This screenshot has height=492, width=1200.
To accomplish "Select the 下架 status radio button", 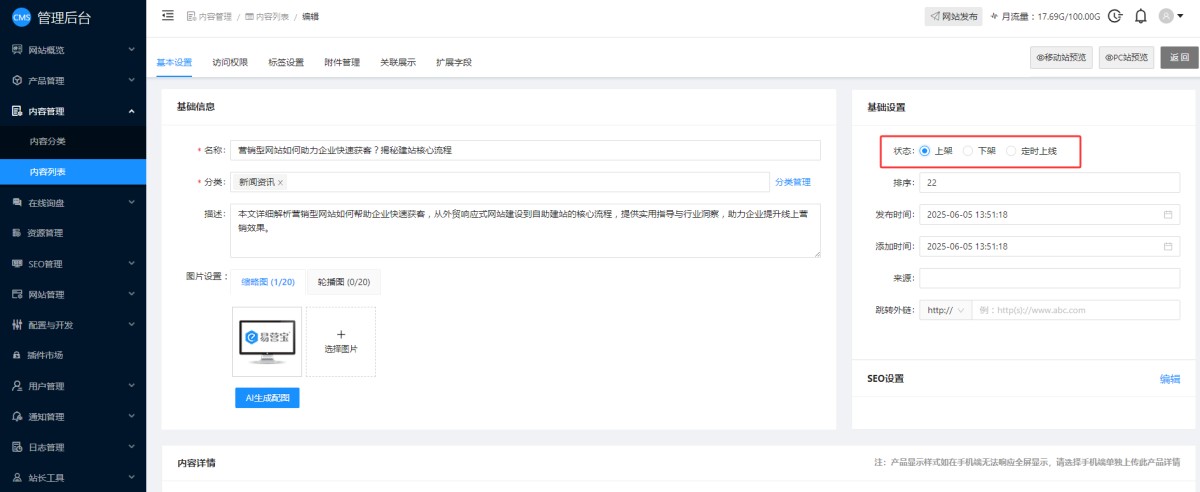I will (x=968, y=151).
